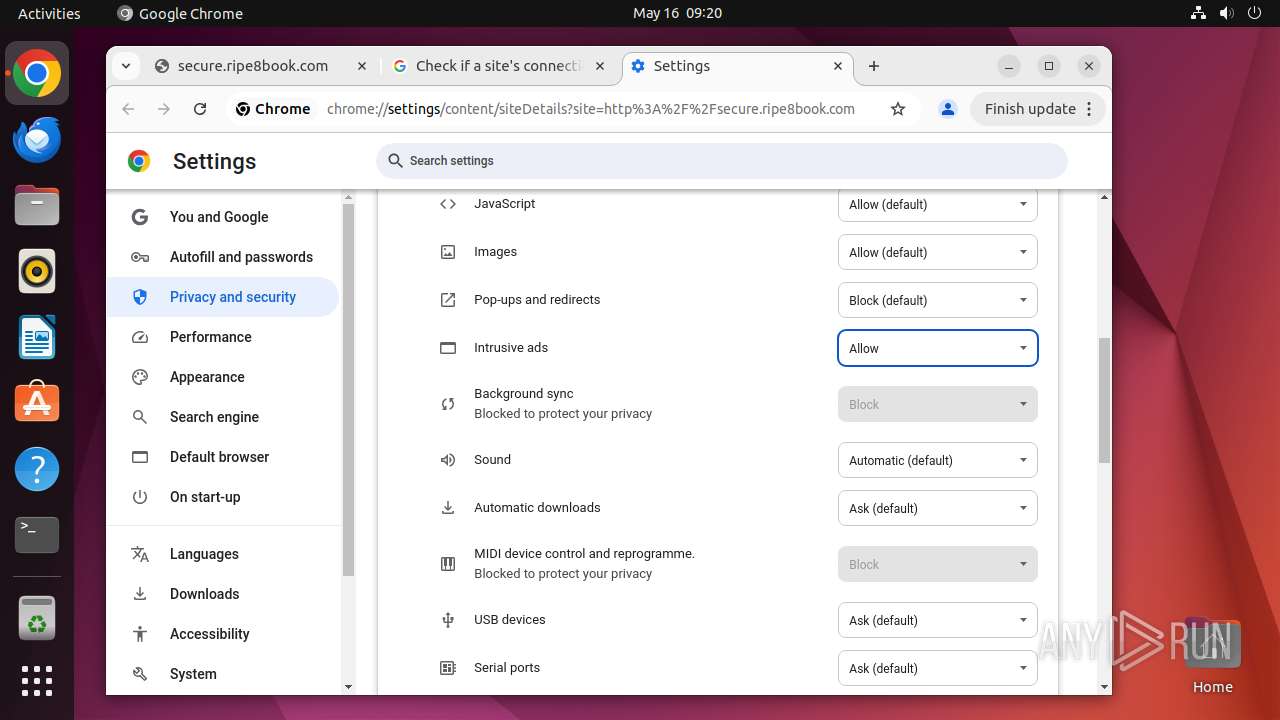
Task: Open the On start-up section
Action: 223,497
